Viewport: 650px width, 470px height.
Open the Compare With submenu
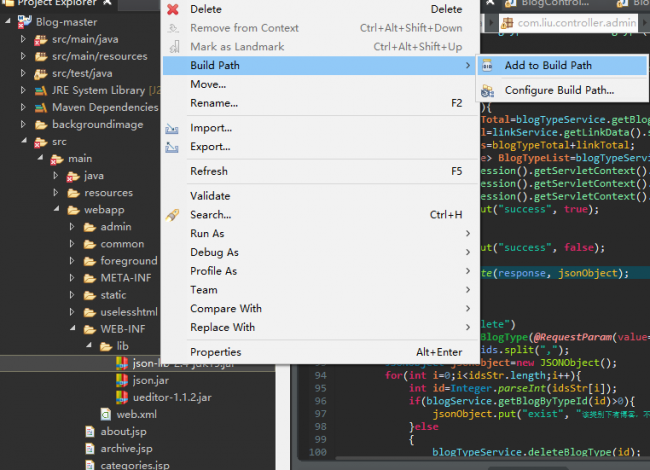click(x=319, y=309)
